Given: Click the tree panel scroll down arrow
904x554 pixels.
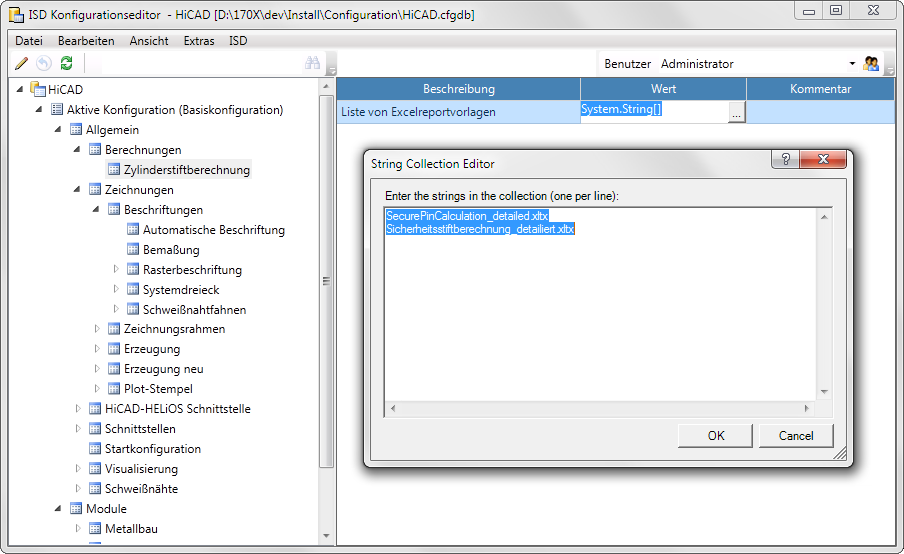Looking at the screenshot, I should (326, 536).
